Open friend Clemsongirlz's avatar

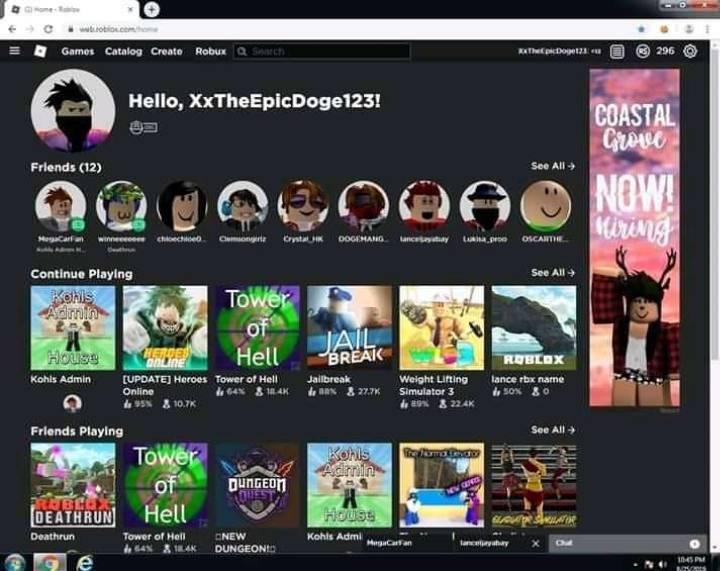point(243,205)
